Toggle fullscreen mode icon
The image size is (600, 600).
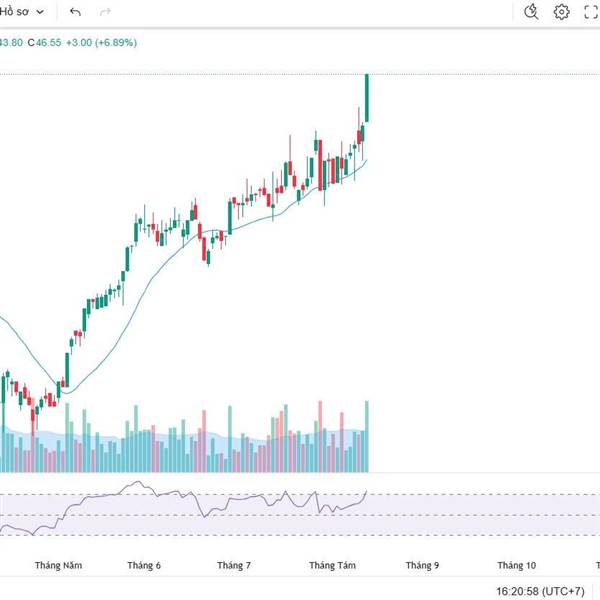coord(591,12)
